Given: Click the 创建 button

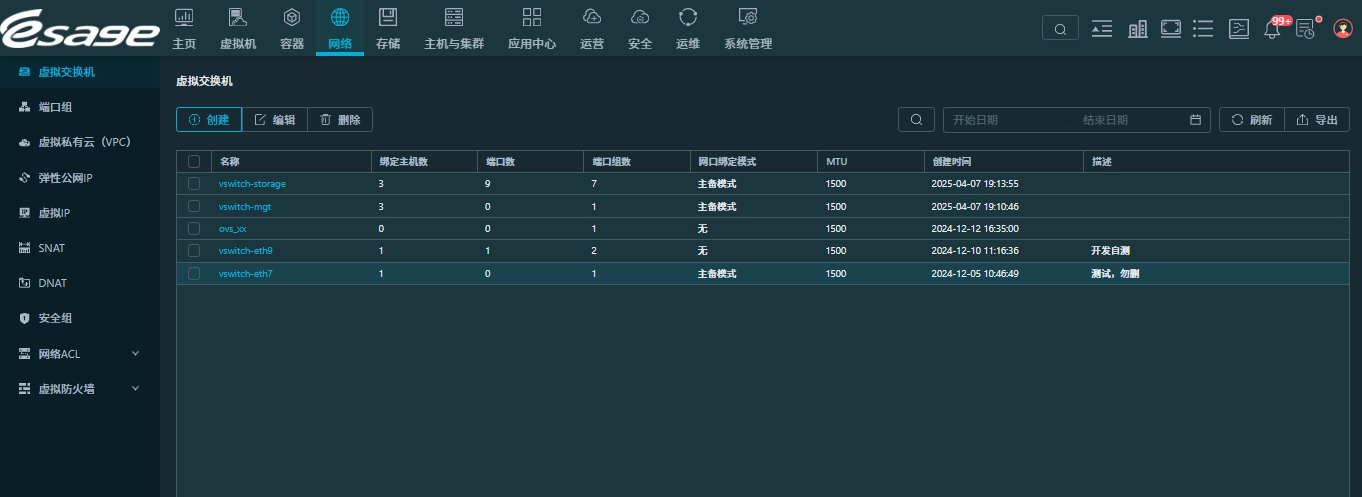Looking at the screenshot, I should pos(209,120).
